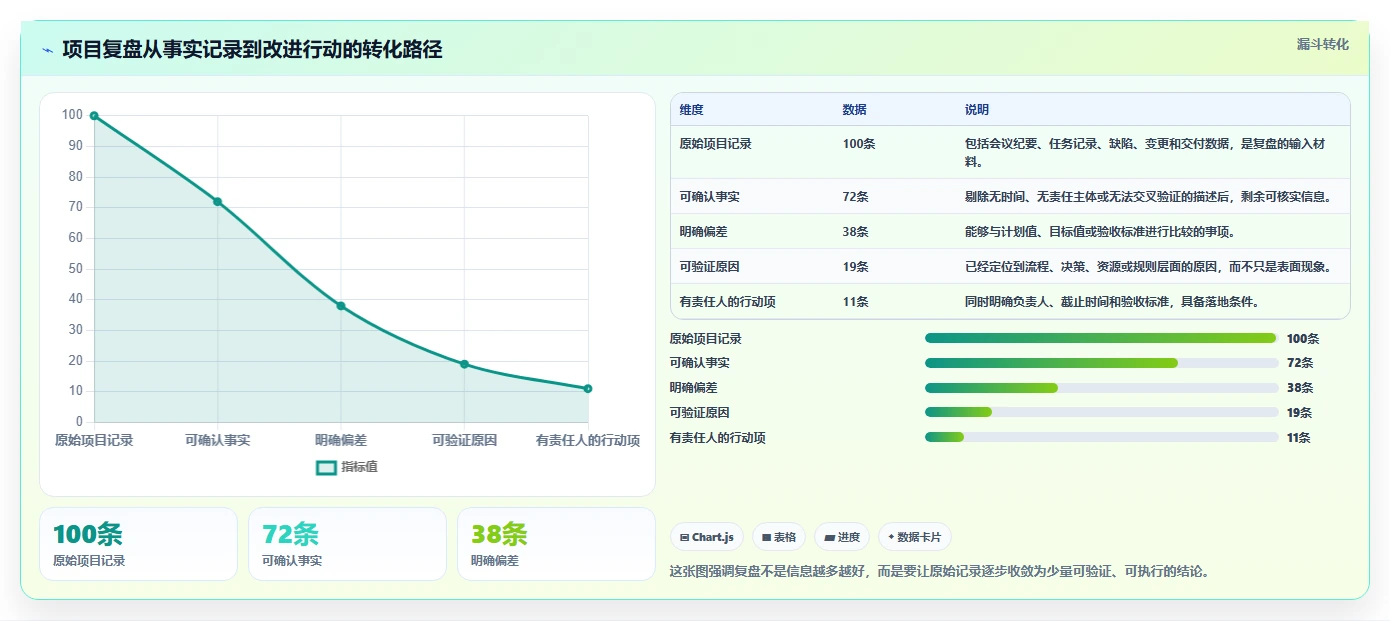
Task: Click x-axis label 有责任人的行动项
Action: point(588,440)
